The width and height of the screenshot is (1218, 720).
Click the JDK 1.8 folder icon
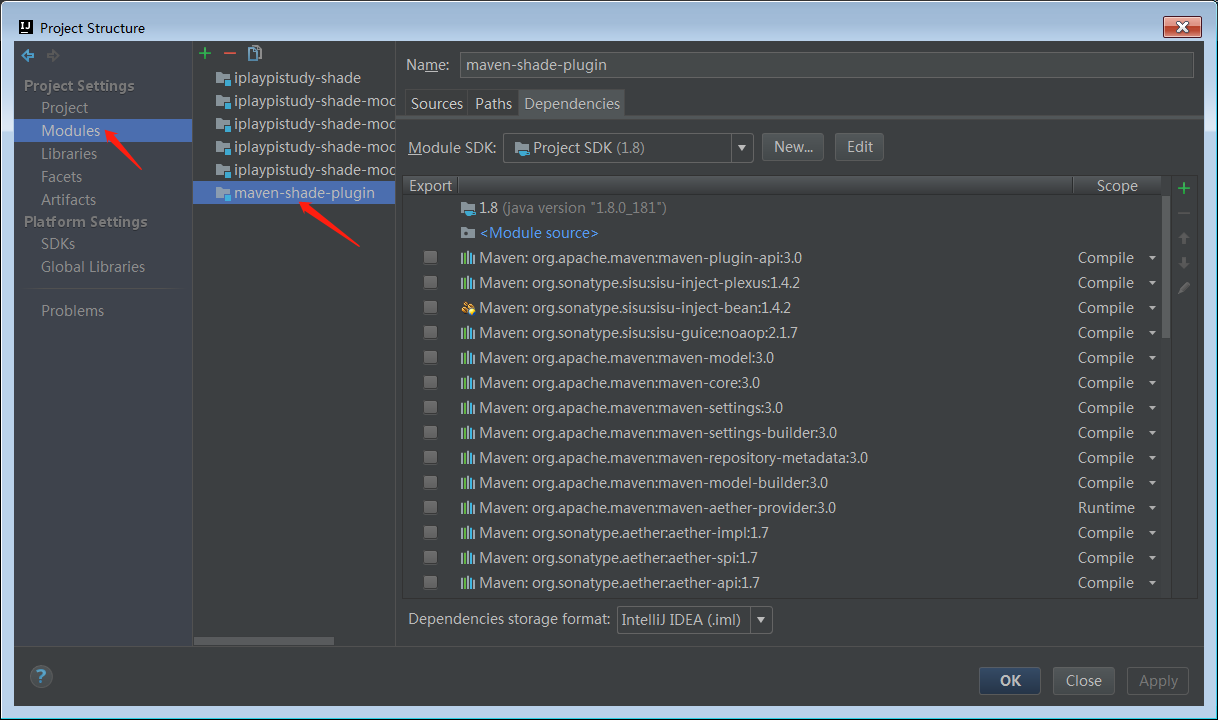click(x=468, y=208)
